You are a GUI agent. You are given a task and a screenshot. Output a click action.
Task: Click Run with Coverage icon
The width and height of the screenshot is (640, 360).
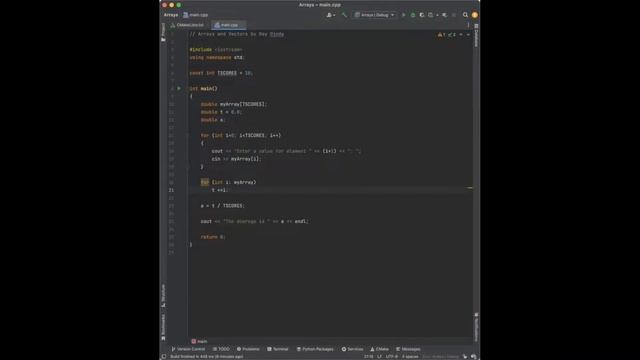pos(422,15)
